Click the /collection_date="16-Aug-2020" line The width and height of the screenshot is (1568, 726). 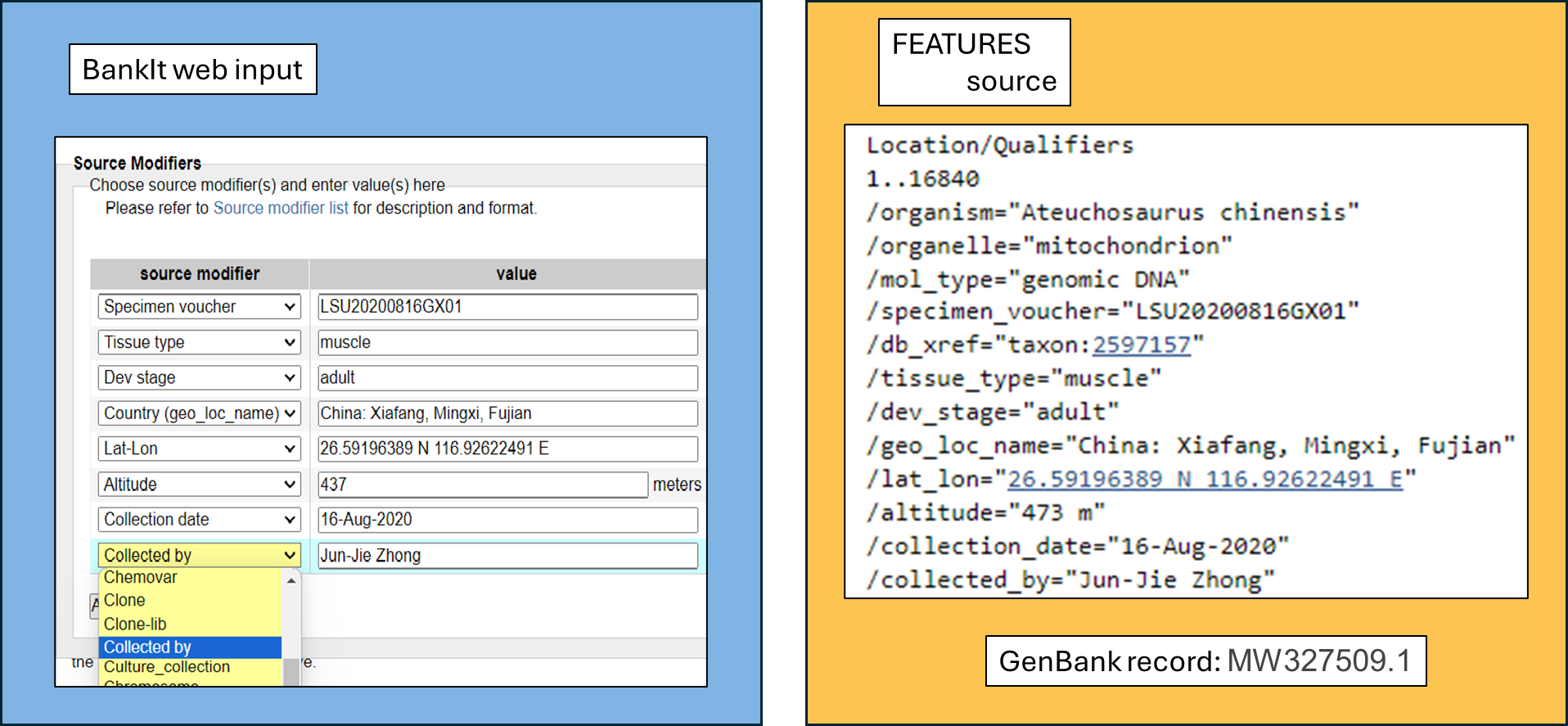pyautogui.click(x=1077, y=546)
